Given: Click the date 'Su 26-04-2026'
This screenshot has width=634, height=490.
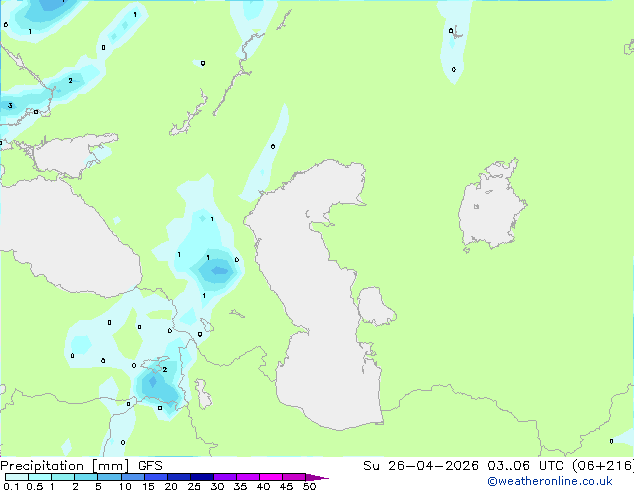Looking at the screenshot, I should coord(421,466).
